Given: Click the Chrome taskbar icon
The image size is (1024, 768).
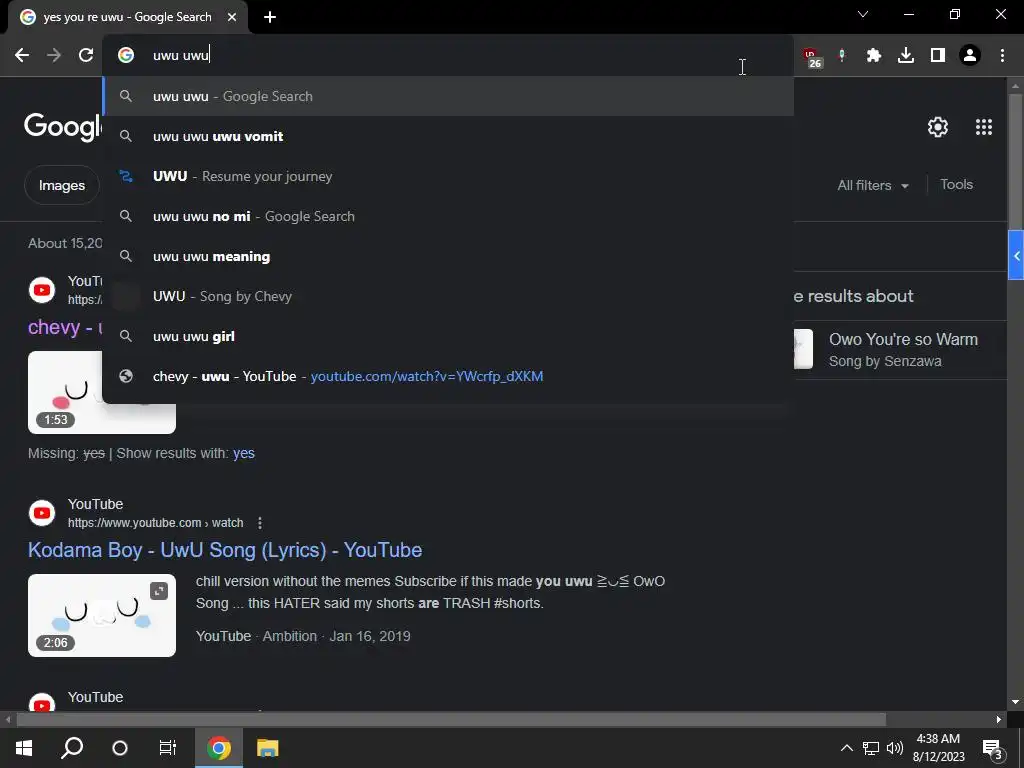Looking at the screenshot, I should [219, 748].
